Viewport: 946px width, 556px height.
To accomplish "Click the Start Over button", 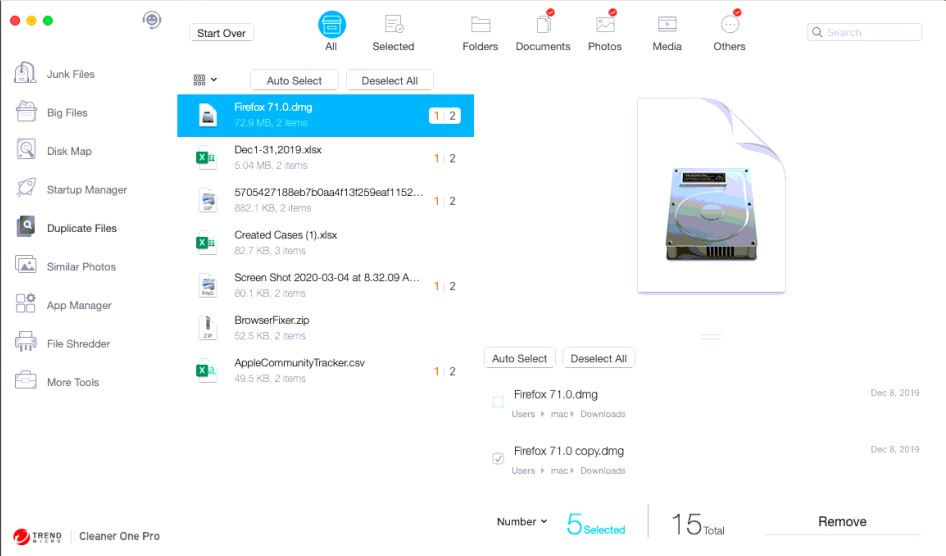I will (x=221, y=33).
